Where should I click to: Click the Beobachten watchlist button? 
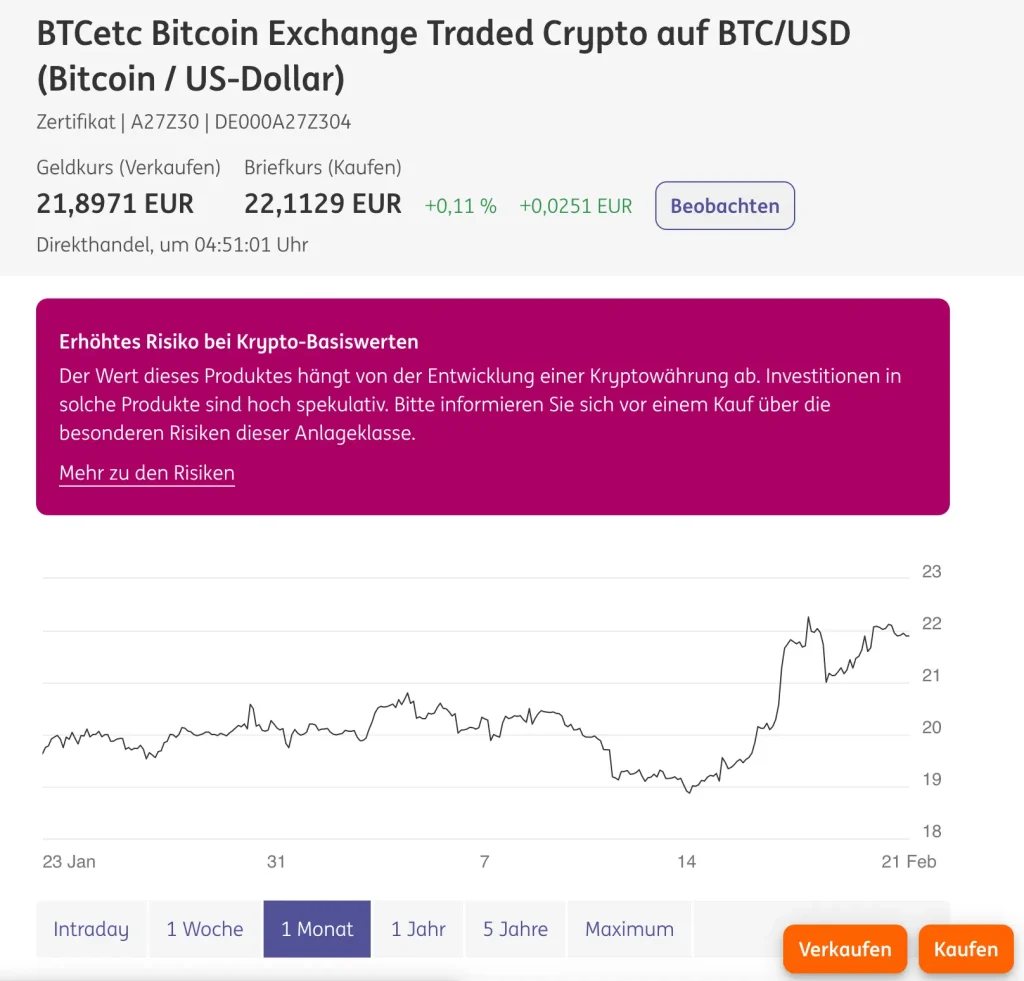point(724,206)
